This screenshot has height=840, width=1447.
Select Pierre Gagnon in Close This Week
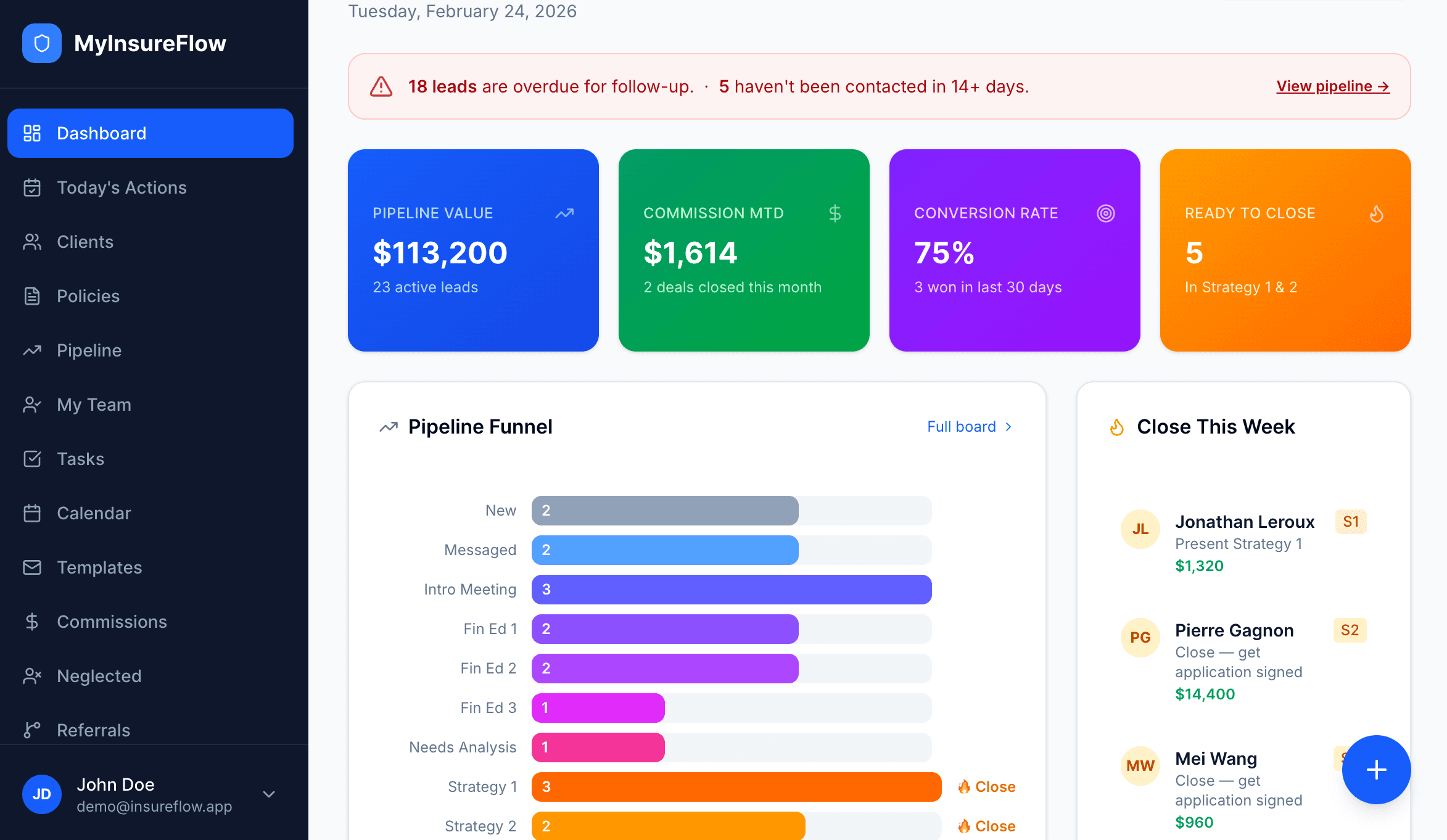click(1234, 630)
